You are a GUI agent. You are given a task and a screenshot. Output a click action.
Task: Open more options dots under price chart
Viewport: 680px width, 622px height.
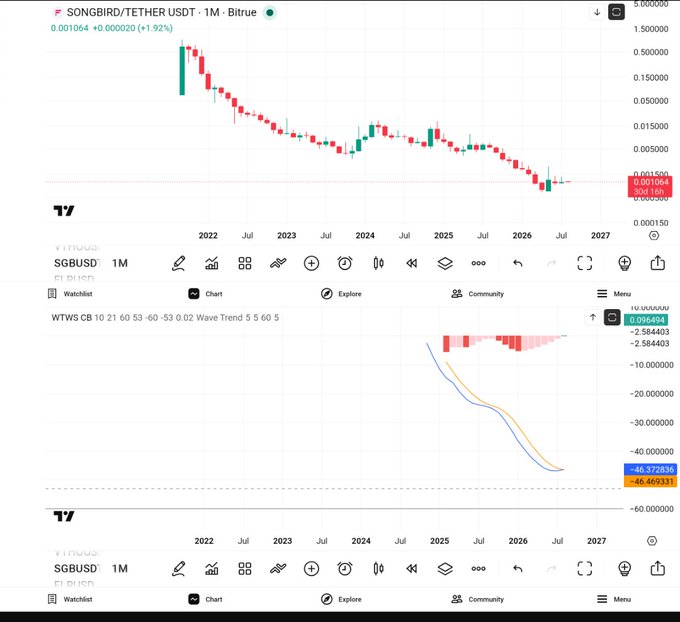478,263
